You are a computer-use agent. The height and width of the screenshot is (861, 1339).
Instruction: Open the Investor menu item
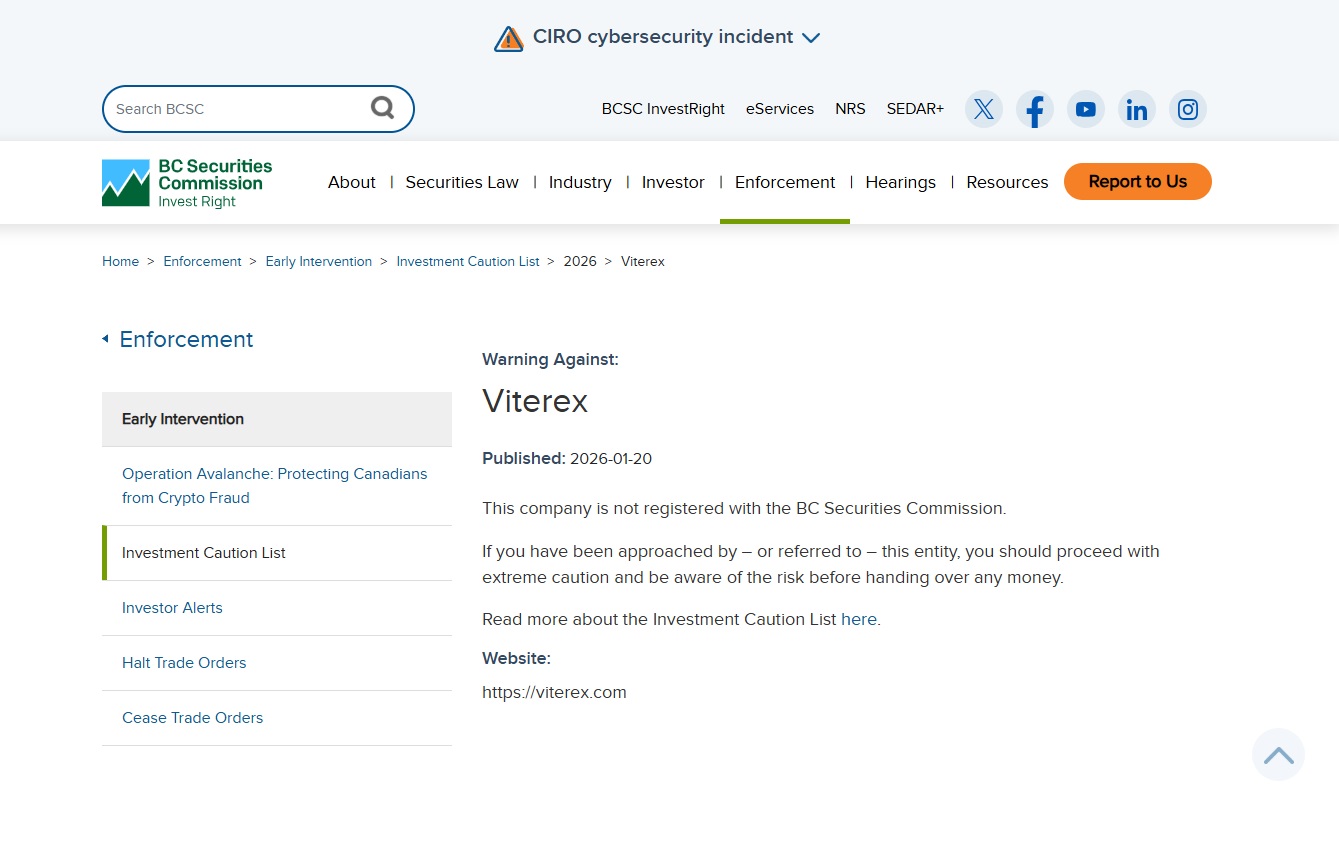pos(673,182)
